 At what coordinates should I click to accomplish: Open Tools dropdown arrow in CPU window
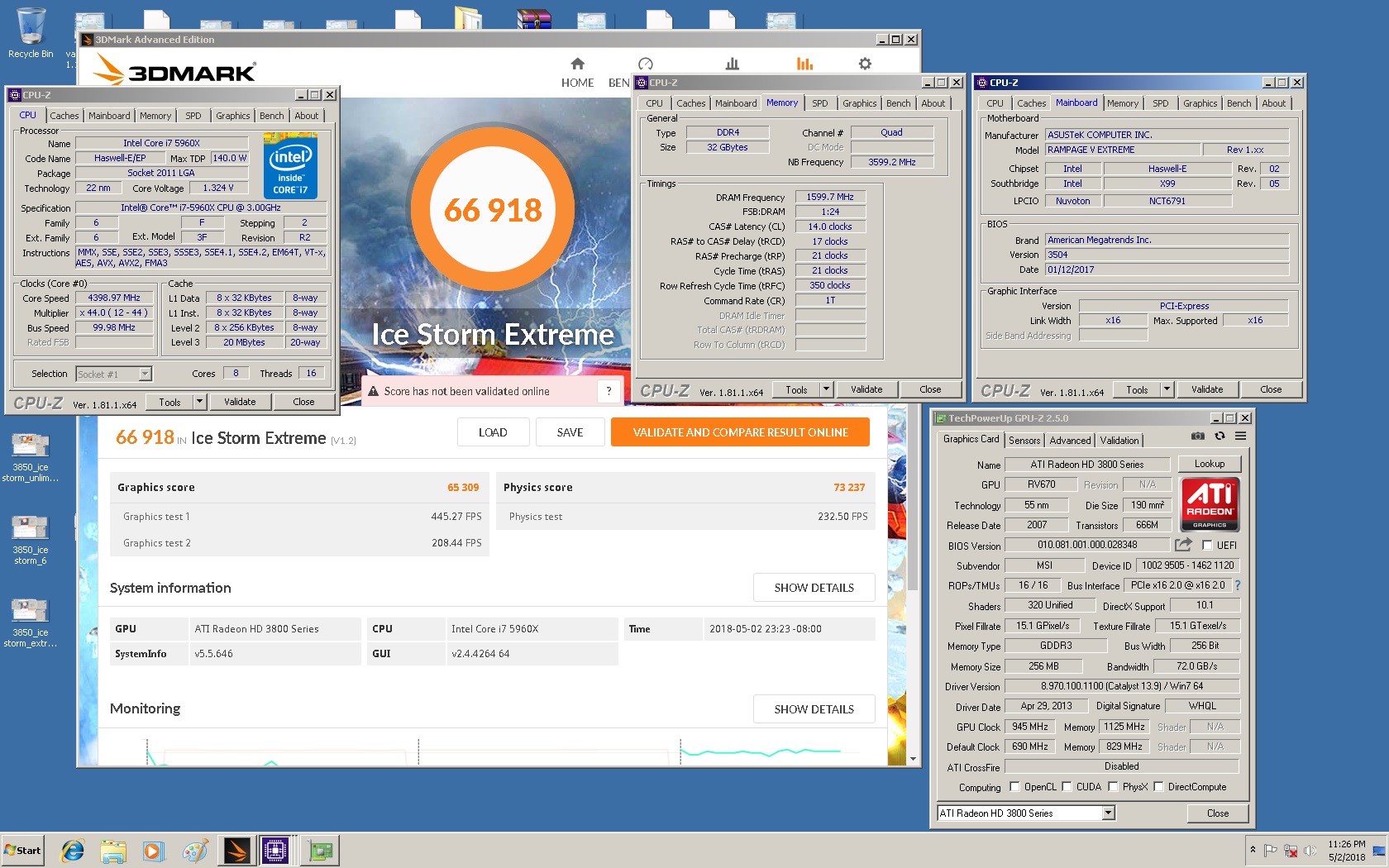click(198, 402)
